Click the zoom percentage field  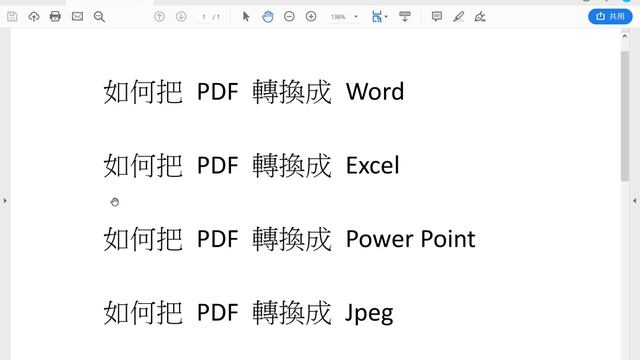pos(338,17)
